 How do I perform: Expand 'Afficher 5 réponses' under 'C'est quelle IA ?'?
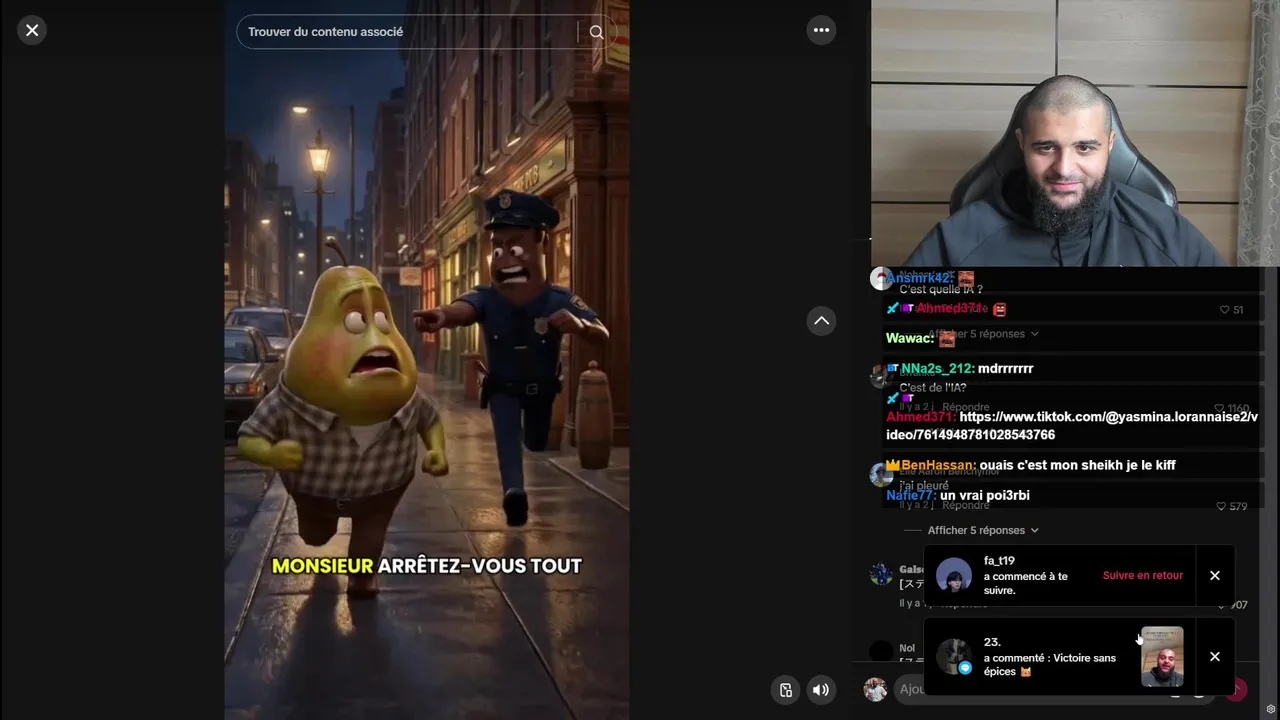982,334
